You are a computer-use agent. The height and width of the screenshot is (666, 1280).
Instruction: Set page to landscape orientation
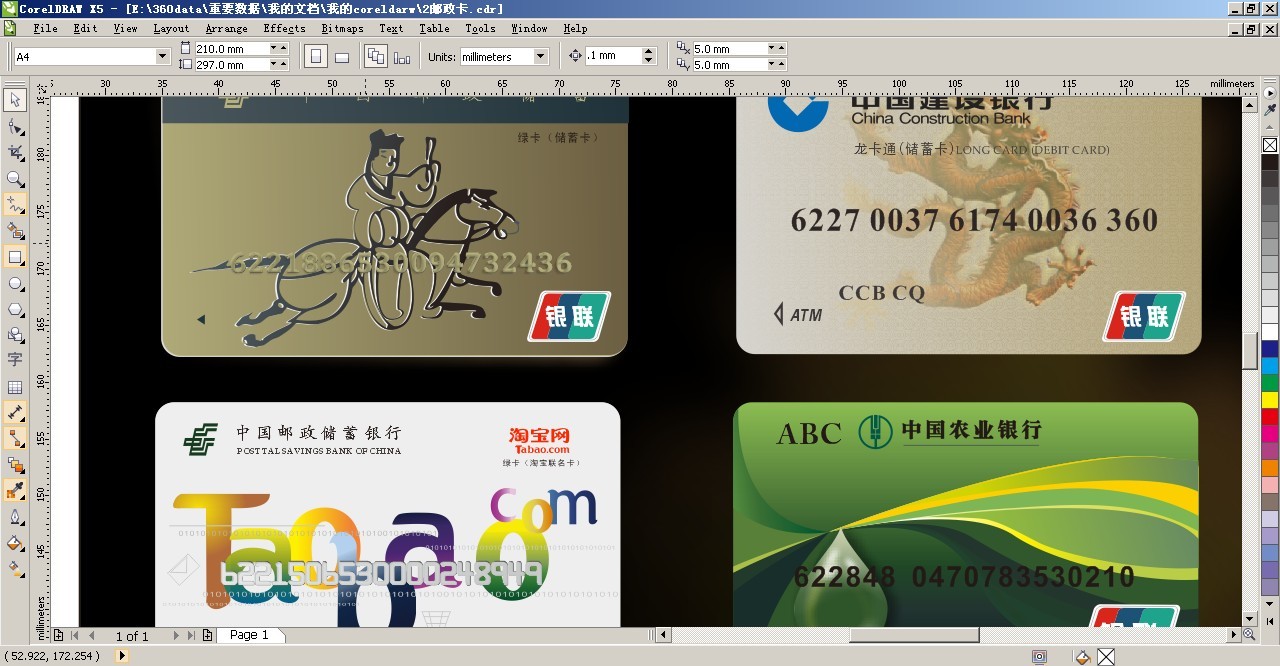[x=341, y=56]
